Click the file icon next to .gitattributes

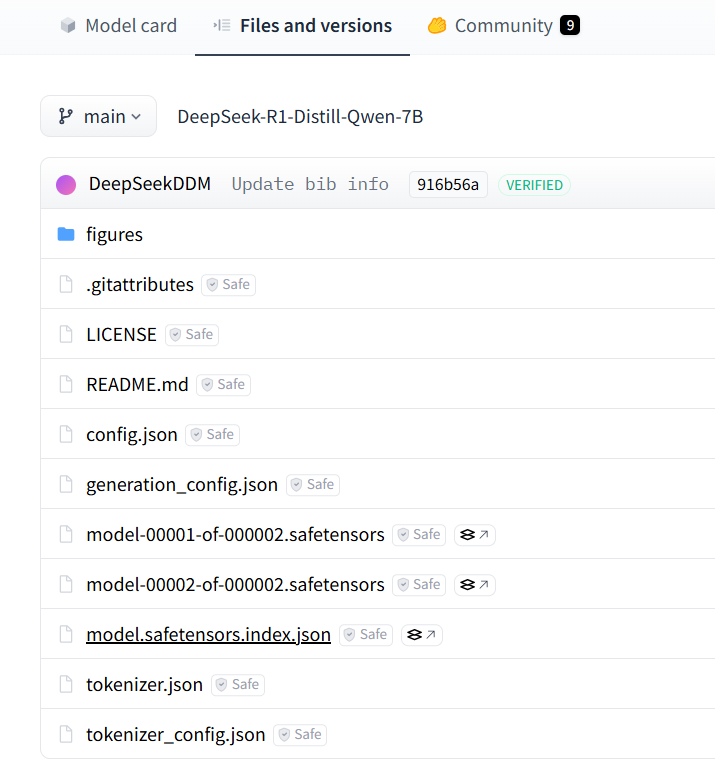tap(66, 285)
